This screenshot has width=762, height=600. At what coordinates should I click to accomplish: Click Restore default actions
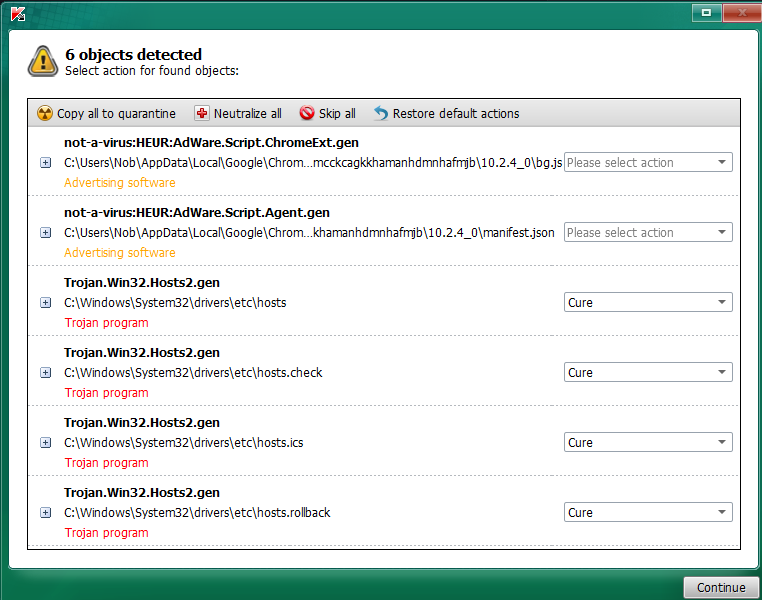[447, 113]
